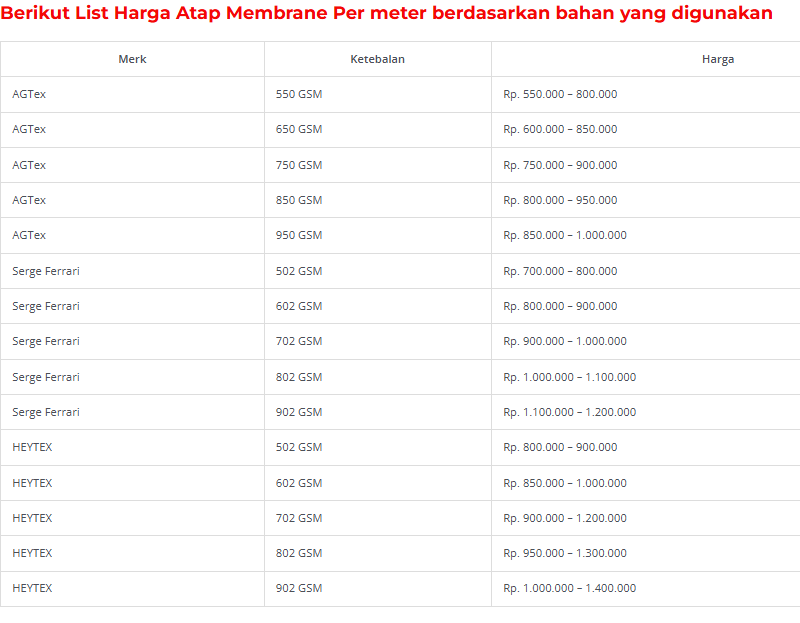Select the HEYTEX 602 GSM price 'Rp. 850.000 – 1.000.000'

[565, 483]
